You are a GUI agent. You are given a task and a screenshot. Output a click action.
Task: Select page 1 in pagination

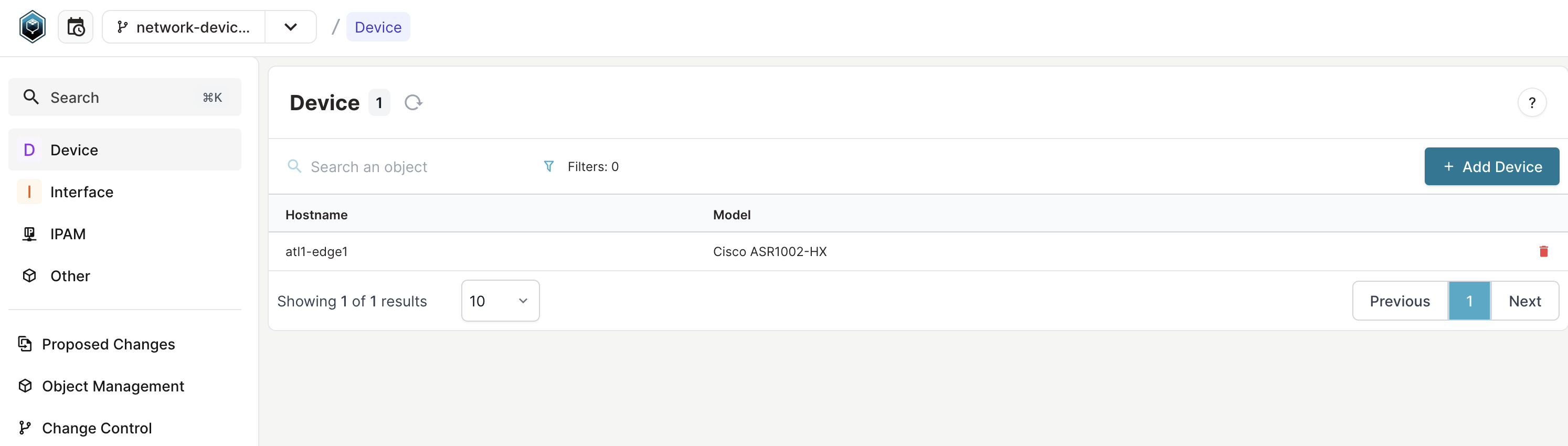(x=1469, y=301)
